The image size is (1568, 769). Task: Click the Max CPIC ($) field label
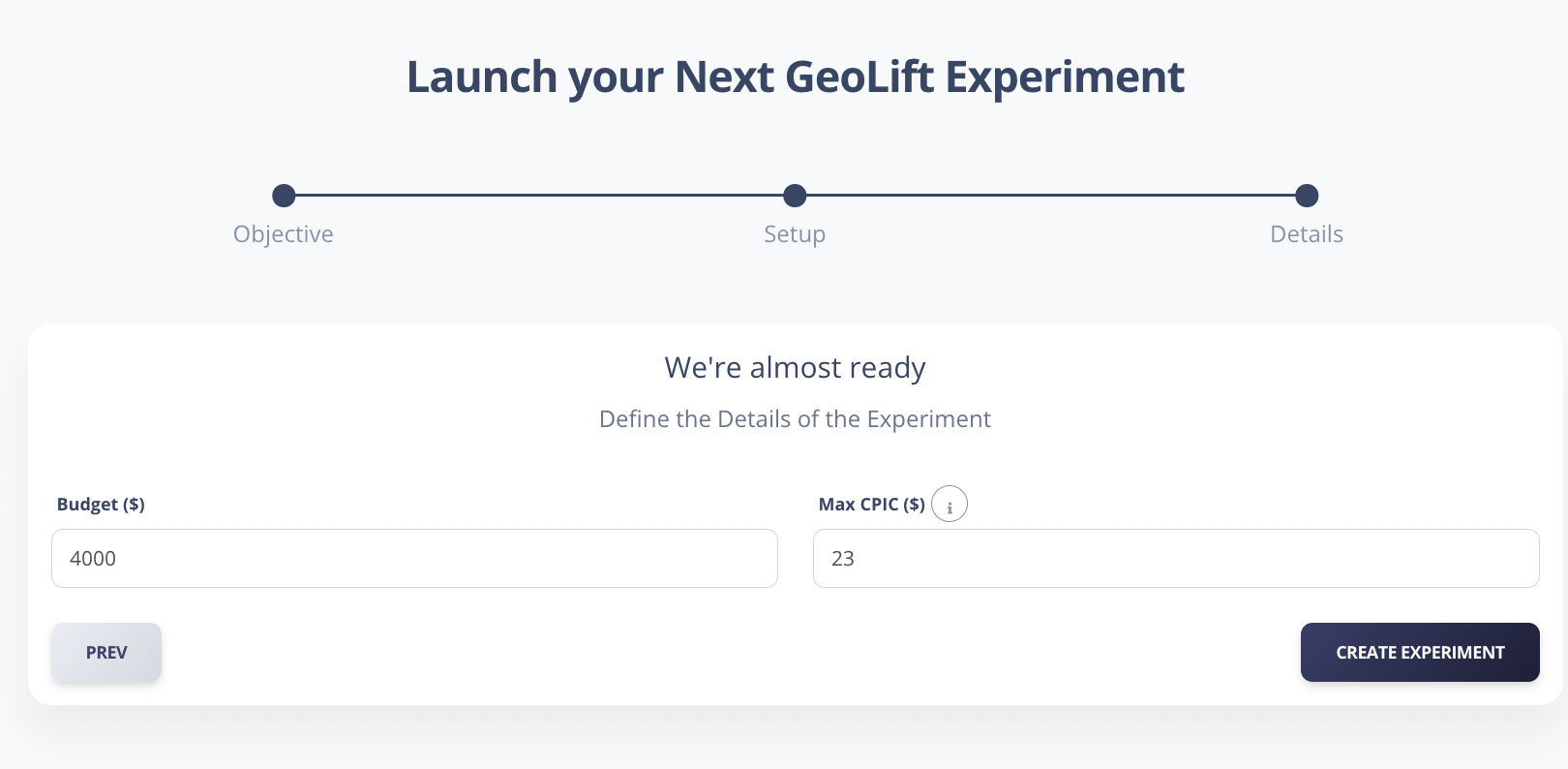871,505
